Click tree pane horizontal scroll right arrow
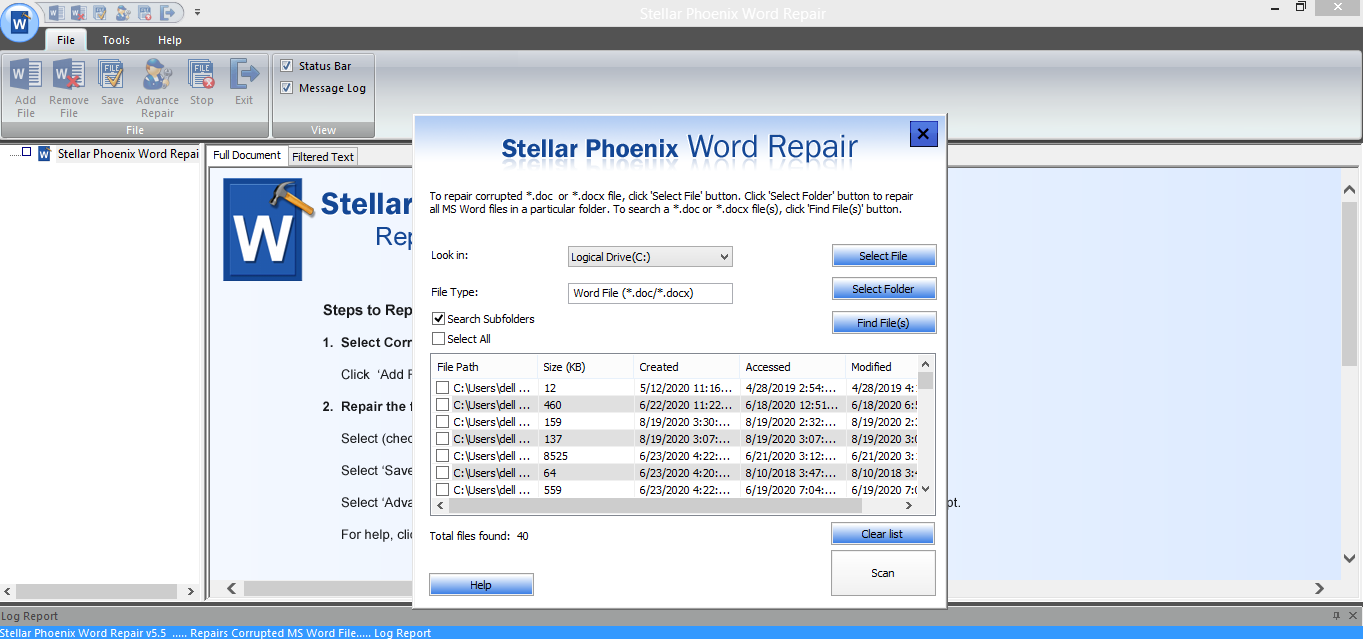The height and width of the screenshot is (641, 1363). point(190,590)
